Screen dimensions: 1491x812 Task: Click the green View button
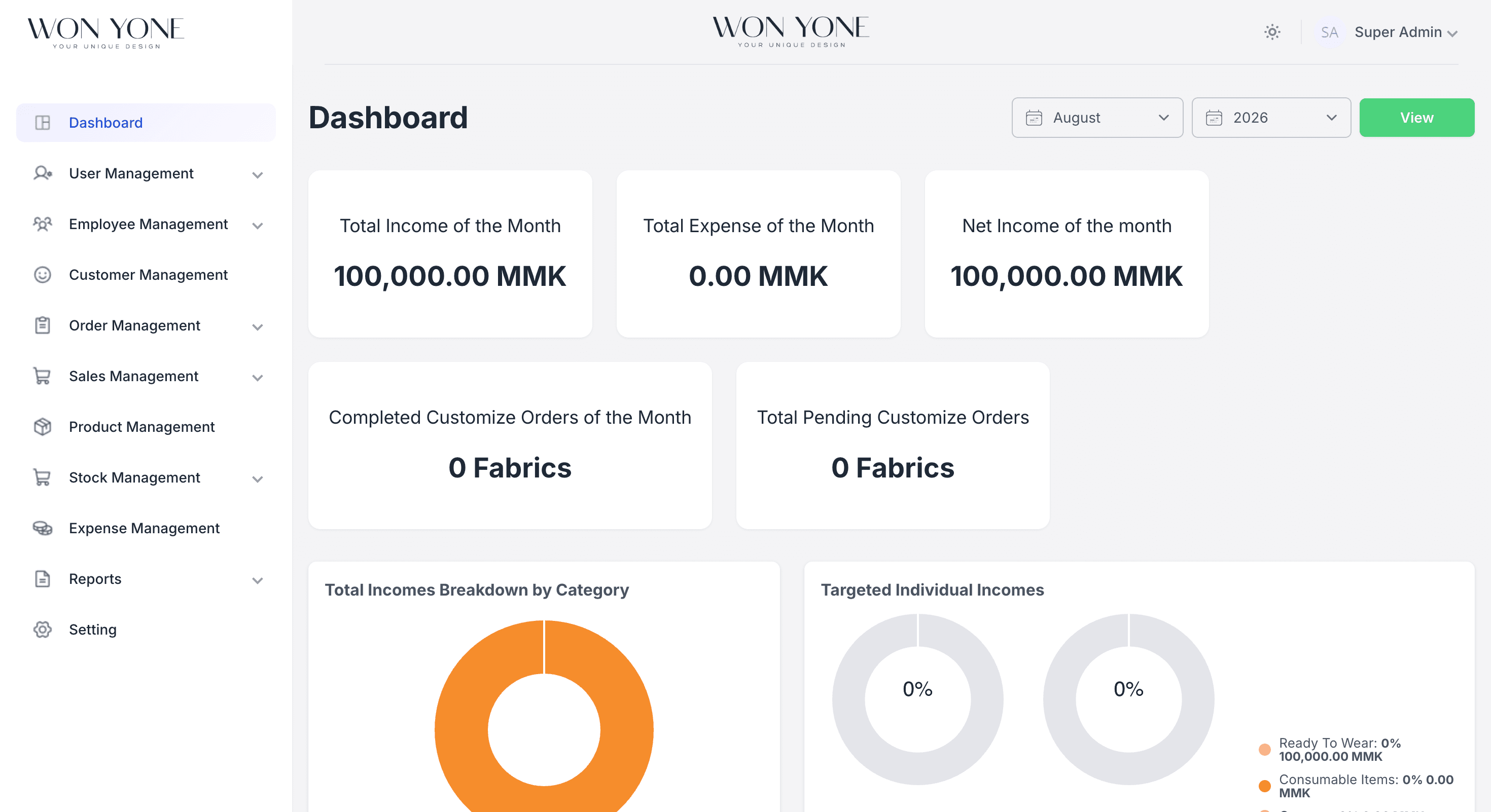click(1416, 118)
